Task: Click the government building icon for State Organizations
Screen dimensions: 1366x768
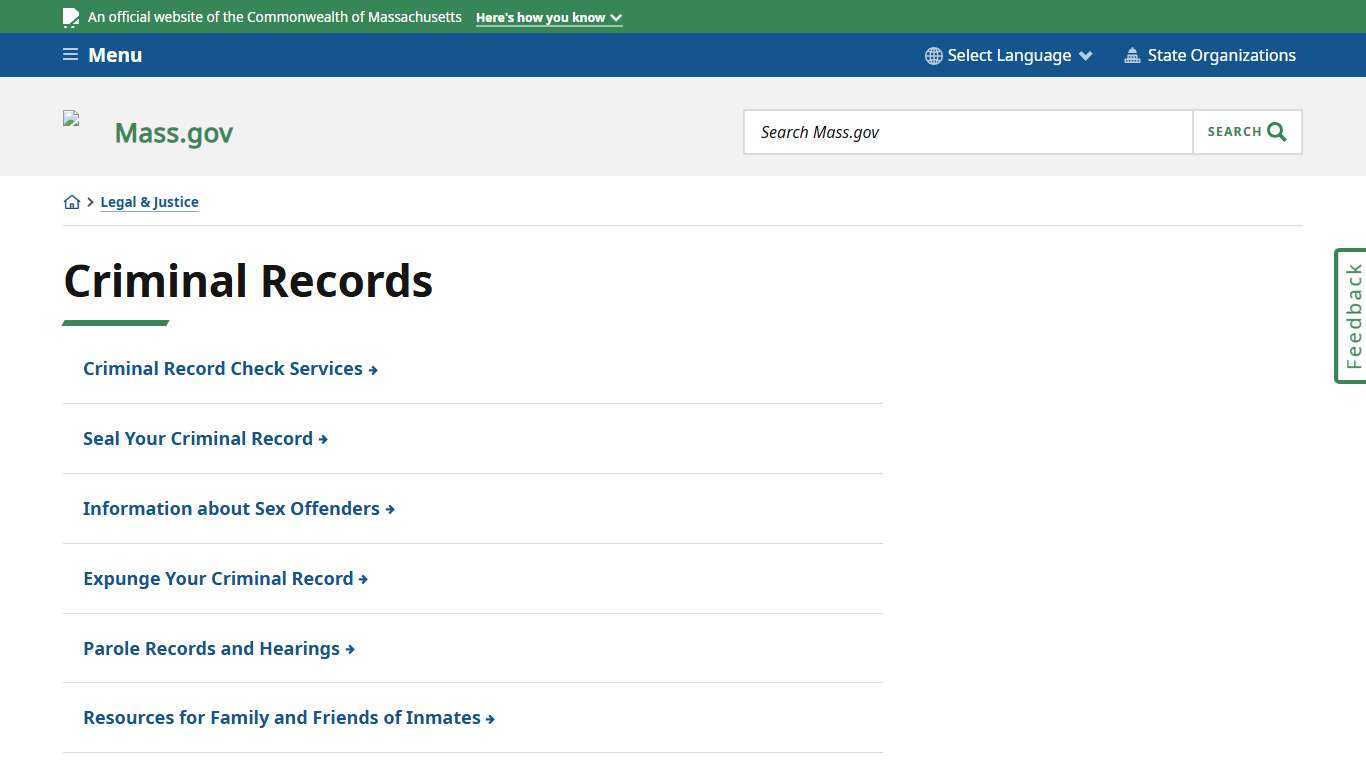Action: tap(1131, 55)
